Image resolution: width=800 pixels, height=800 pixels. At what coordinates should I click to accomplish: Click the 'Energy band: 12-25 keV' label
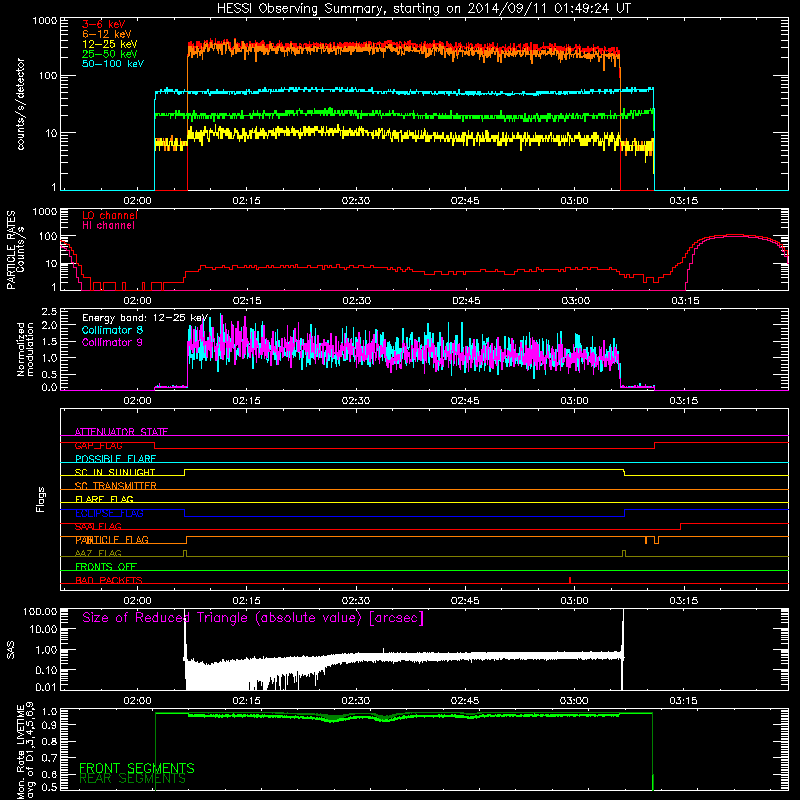coord(145,318)
